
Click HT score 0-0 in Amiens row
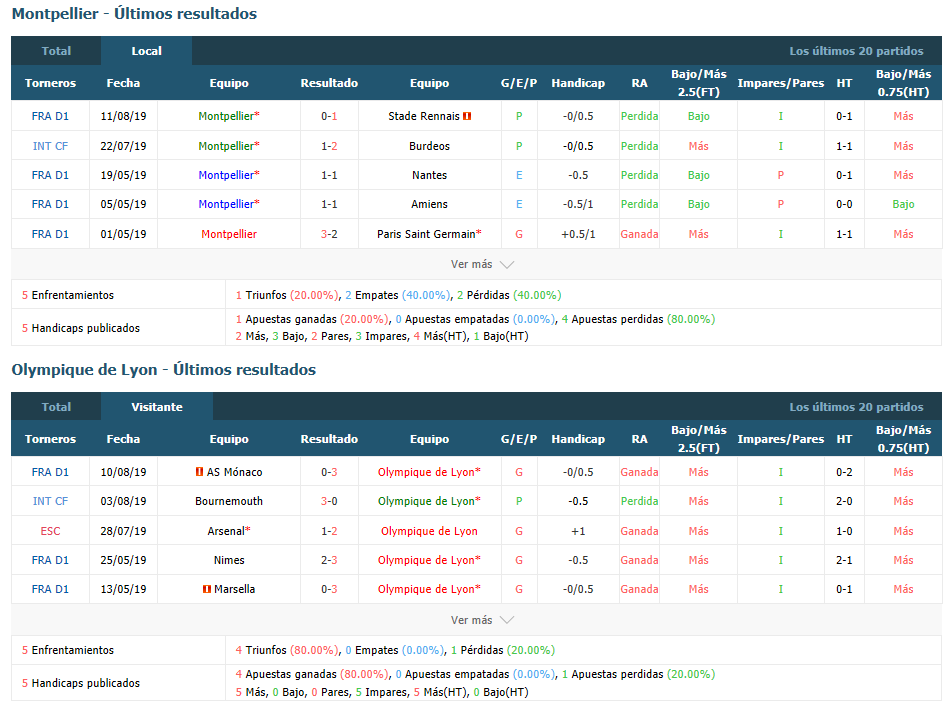pos(844,204)
